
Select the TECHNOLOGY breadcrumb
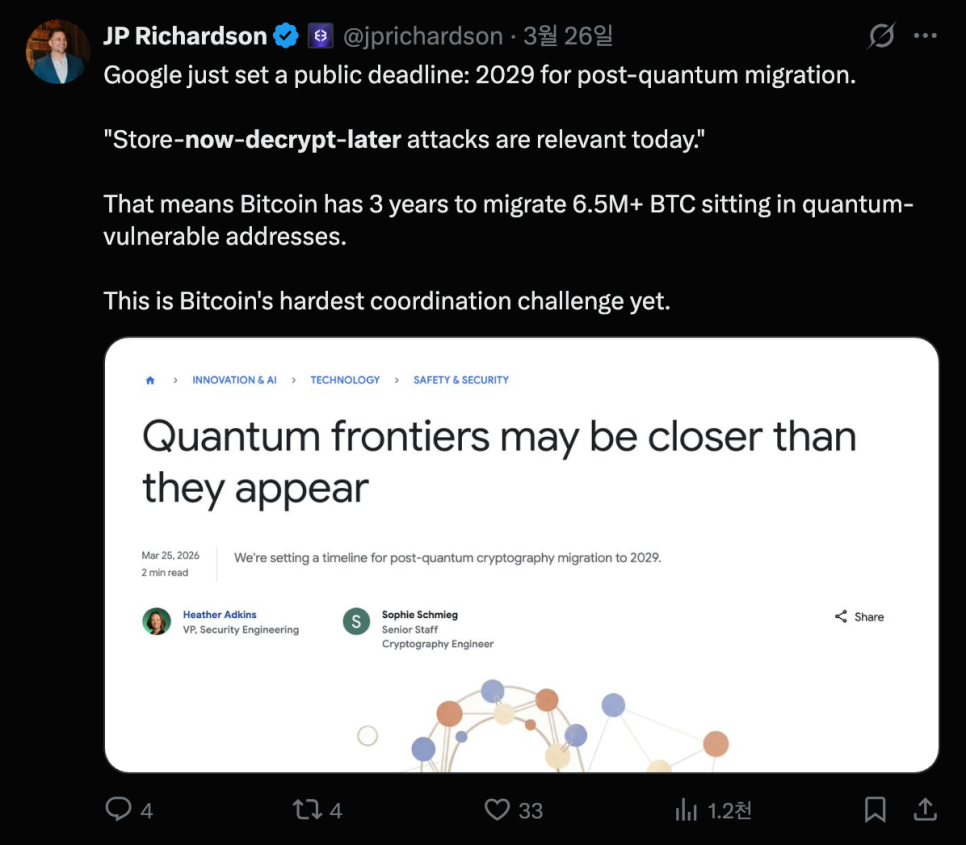[345, 380]
